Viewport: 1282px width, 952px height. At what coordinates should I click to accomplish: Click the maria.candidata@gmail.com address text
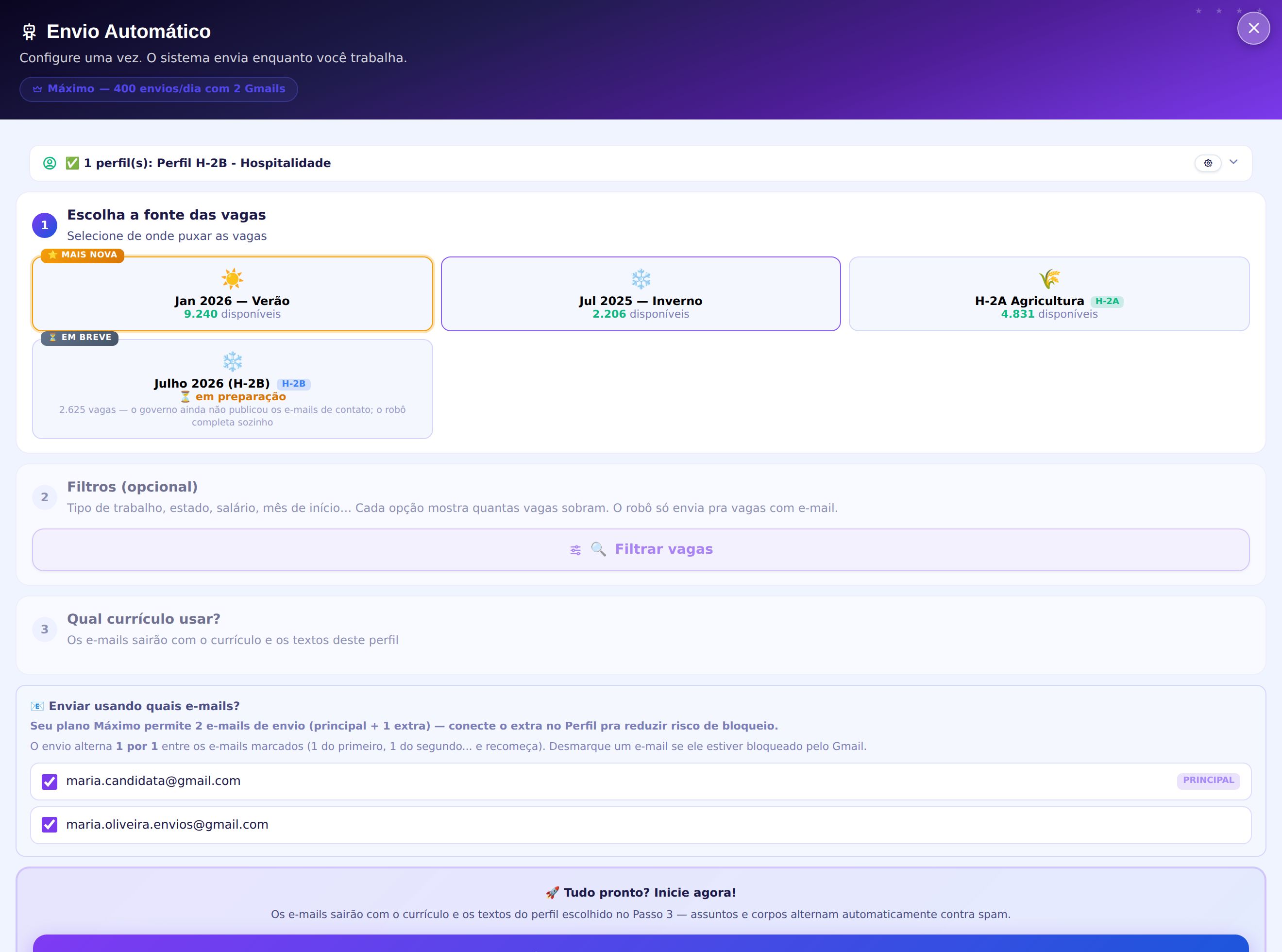153,781
